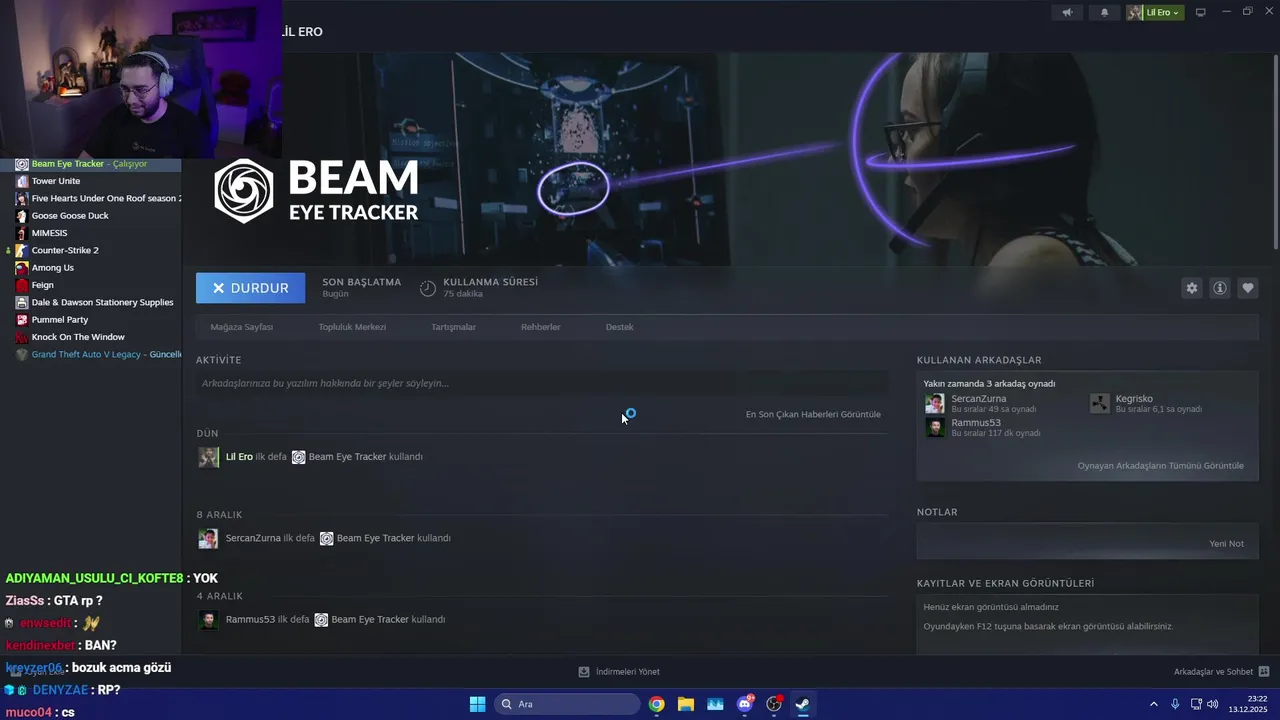
Task: Click the activity comment input field
Action: click(x=542, y=383)
